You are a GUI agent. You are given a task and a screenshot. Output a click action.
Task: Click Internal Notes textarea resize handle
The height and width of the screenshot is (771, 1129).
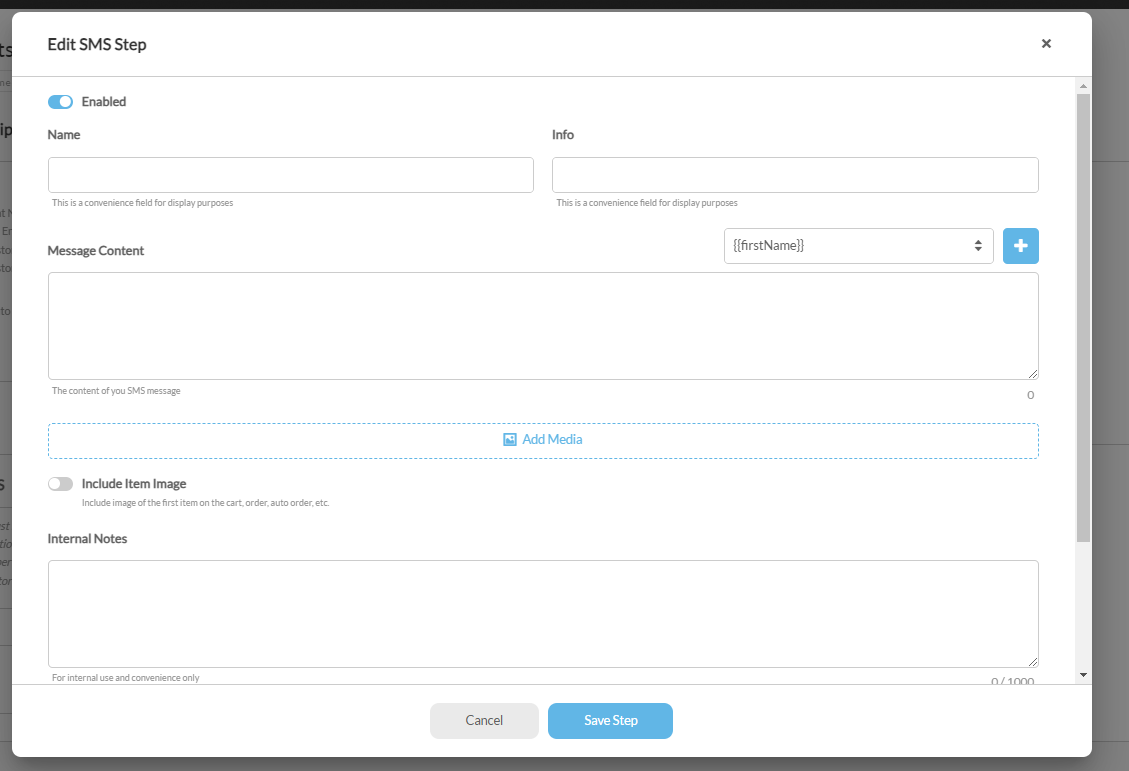[1033, 662]
